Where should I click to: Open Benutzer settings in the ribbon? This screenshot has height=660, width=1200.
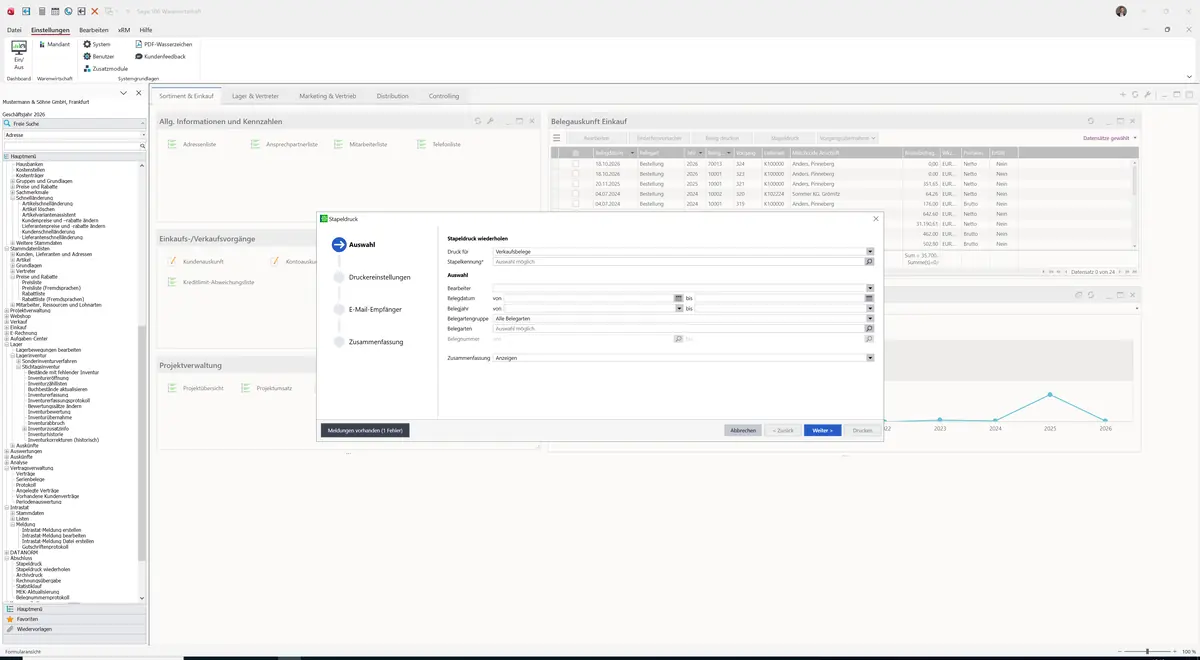pos(98,56)
